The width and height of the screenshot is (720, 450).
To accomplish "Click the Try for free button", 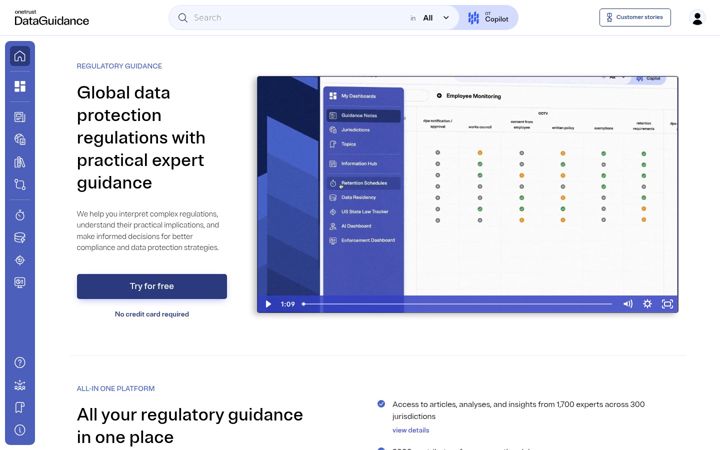I will [x=152, y=286].
